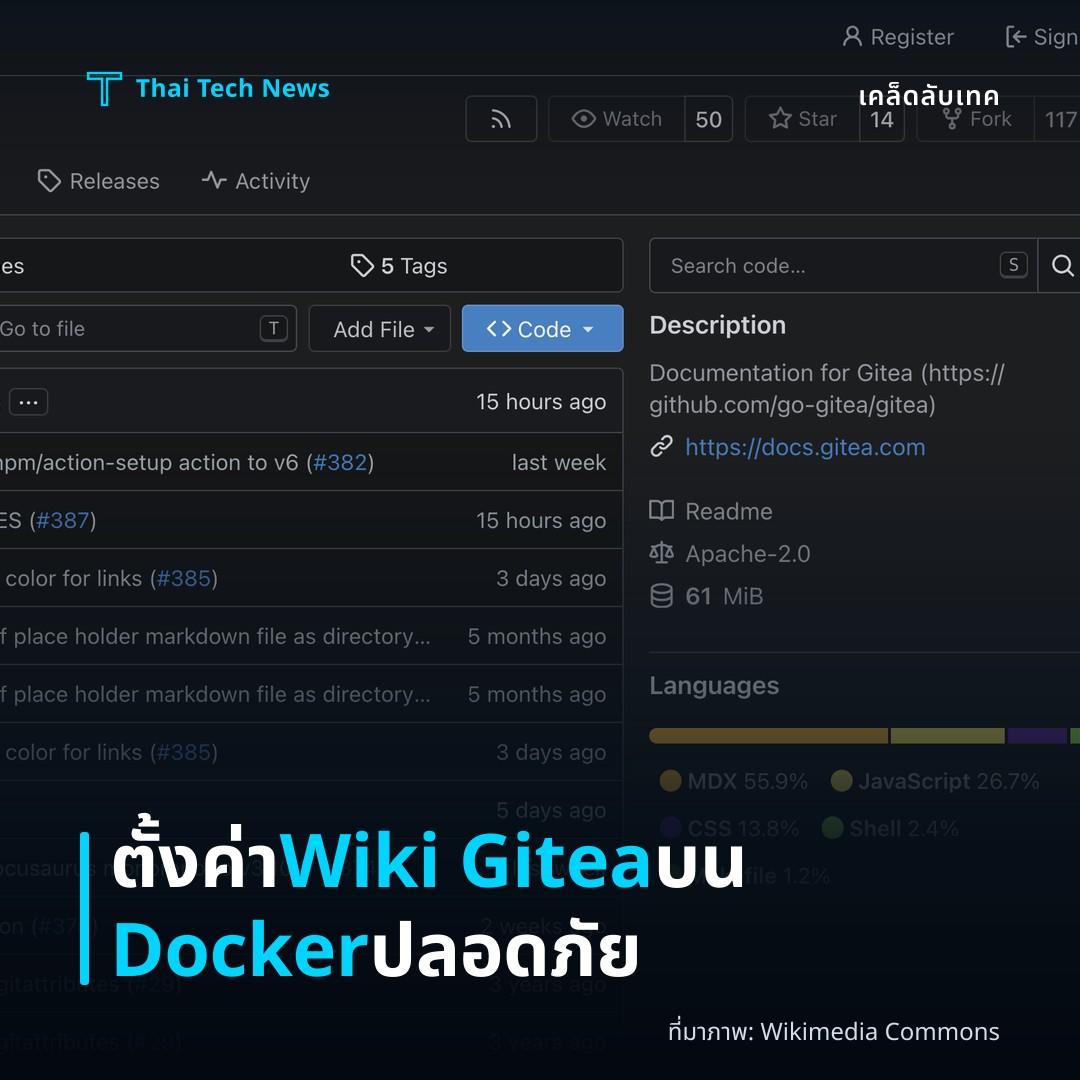Click the MDX segment of language bar
The image size is (1080, 1080).
coord(769,736)
